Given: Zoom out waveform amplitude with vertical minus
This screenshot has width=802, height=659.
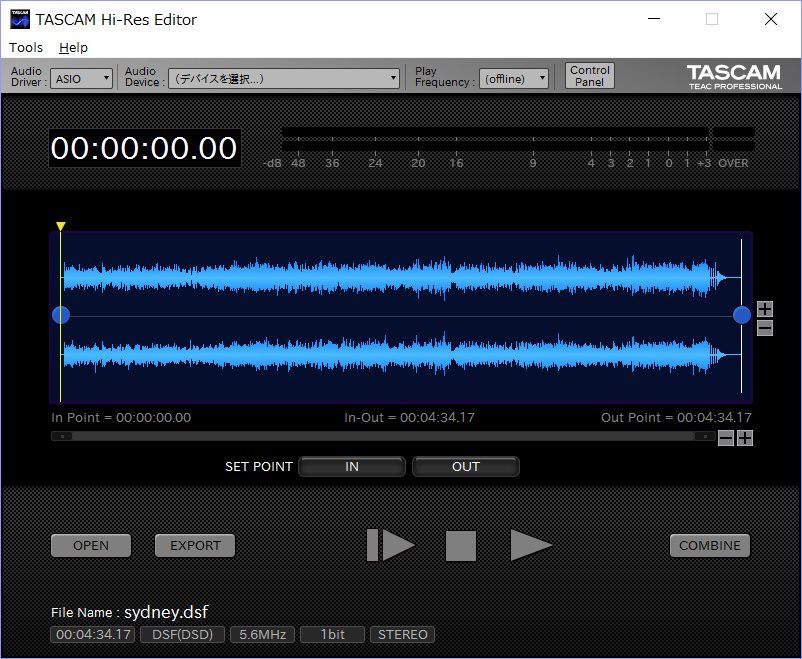Looking at the screenshot, I should pos(765,328).
